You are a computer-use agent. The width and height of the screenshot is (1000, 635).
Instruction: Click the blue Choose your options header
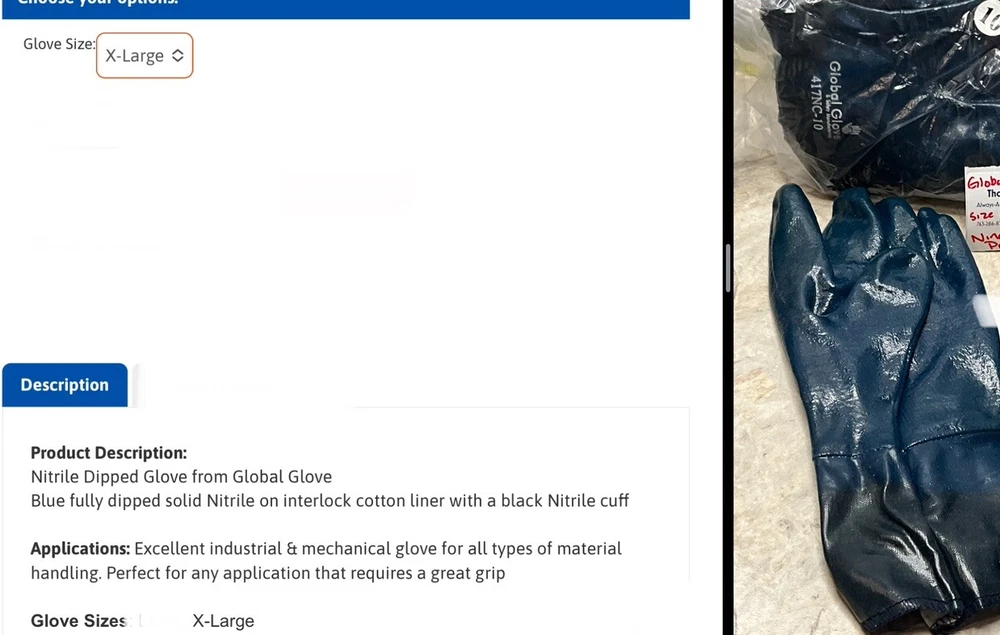point(346,9)
